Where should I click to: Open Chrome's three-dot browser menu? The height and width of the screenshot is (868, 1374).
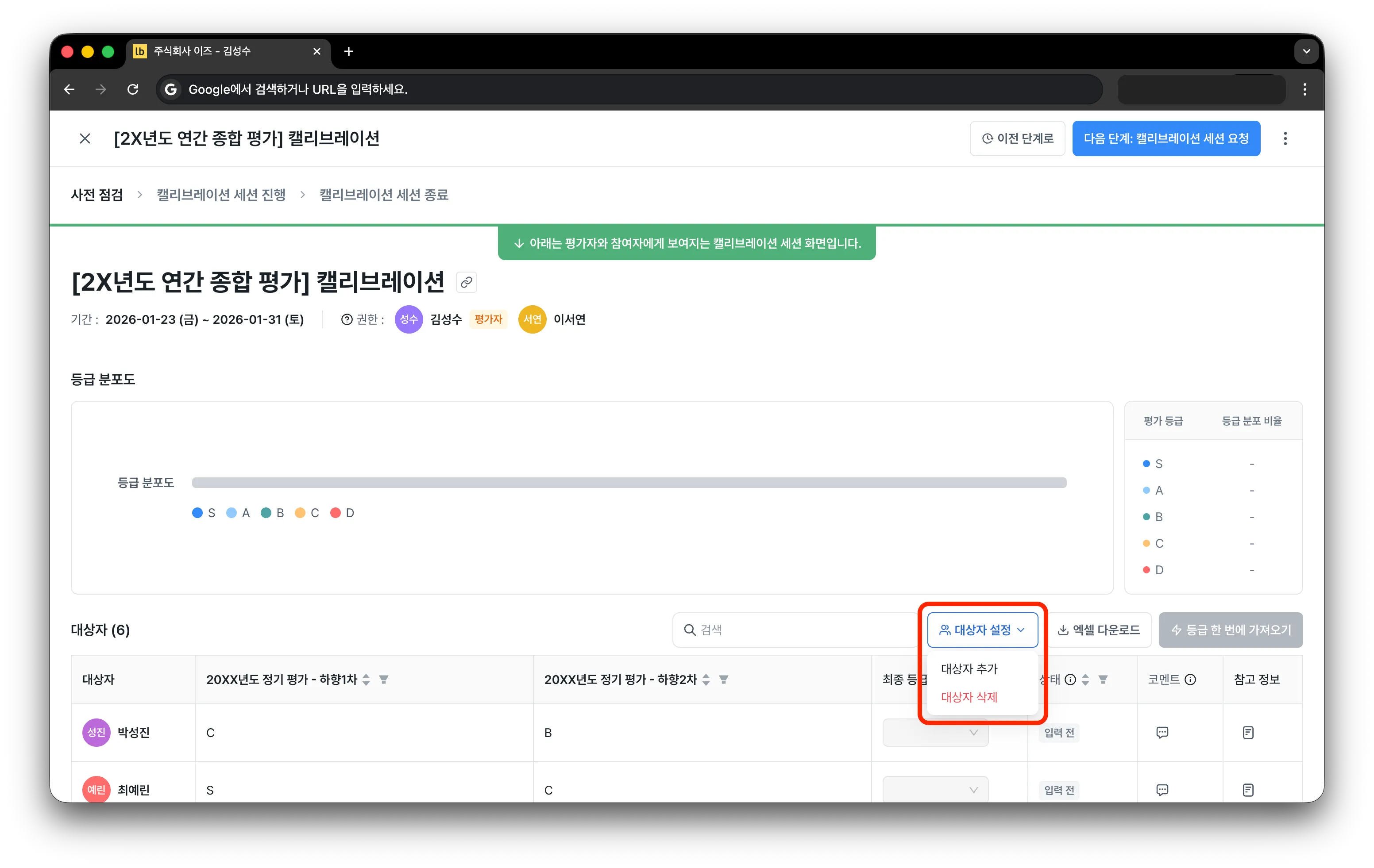coord(1305,89)
